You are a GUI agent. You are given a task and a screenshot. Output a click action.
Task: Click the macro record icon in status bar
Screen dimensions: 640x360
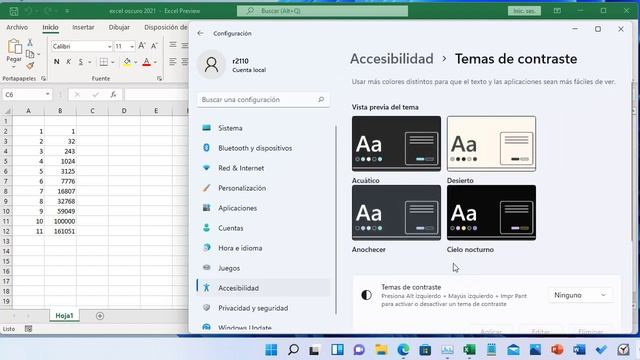(x=28, y=329)
